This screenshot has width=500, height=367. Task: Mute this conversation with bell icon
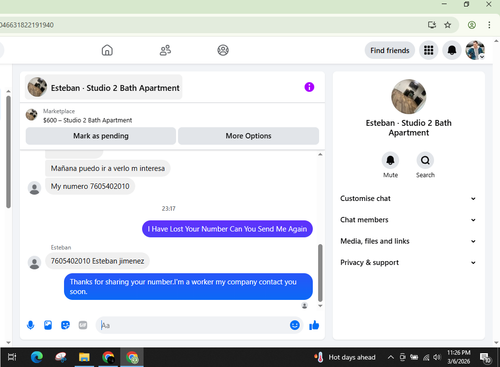tap(390, 160)
